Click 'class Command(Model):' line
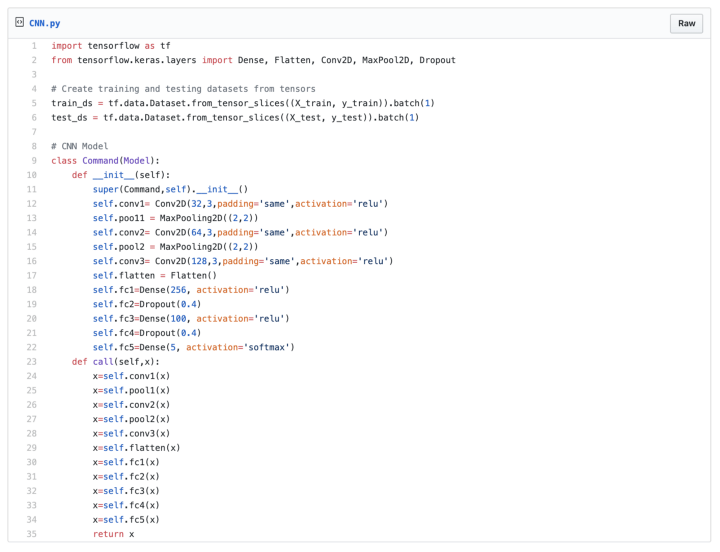The image size is (720, 552). tap(105, 161)
